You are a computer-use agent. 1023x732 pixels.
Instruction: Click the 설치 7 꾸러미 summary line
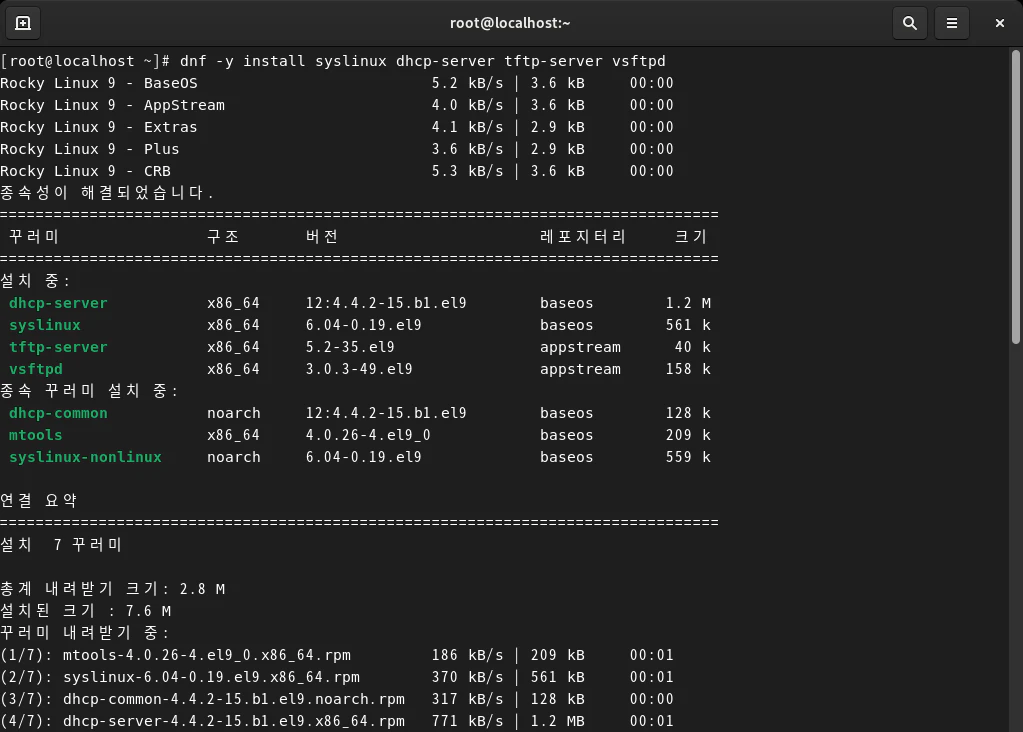(x=61, y=545)
